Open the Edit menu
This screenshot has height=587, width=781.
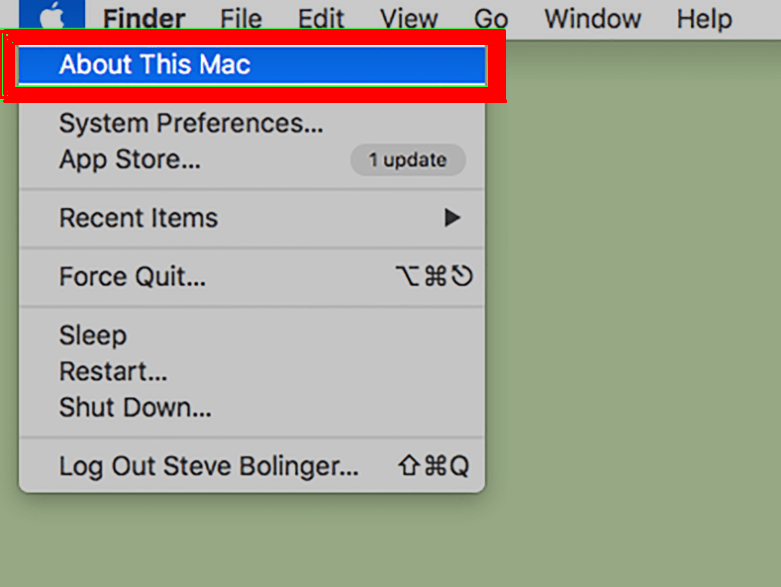(x=321, y=19)
